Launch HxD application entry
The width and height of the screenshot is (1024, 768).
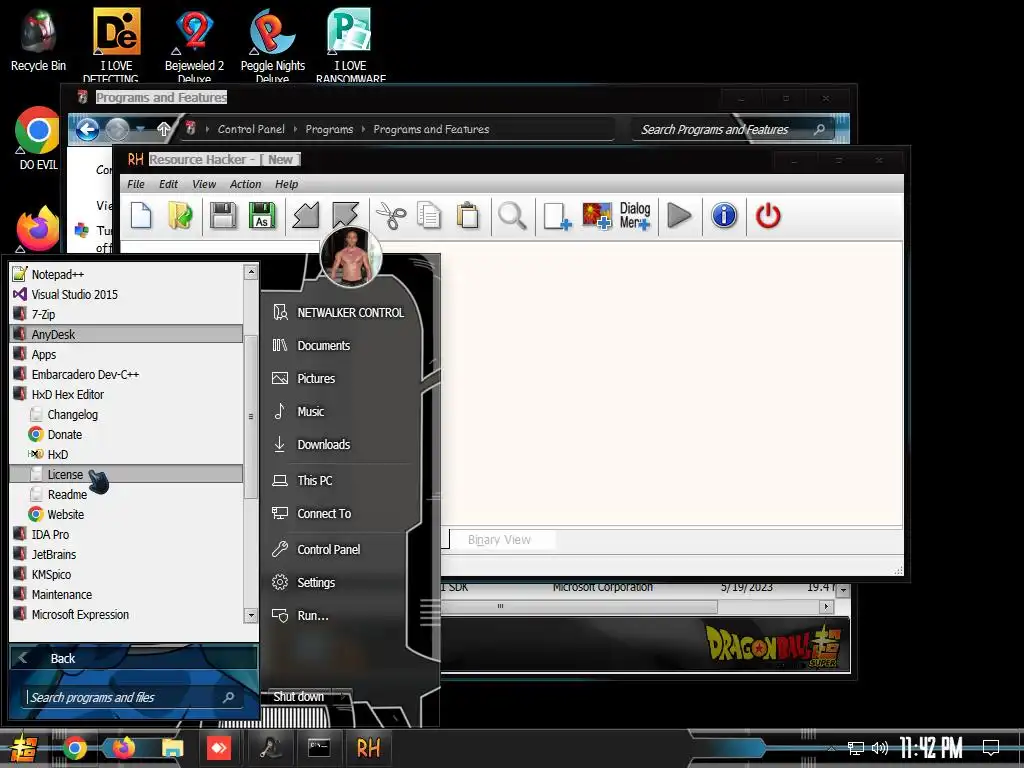(x=127, y=455)
